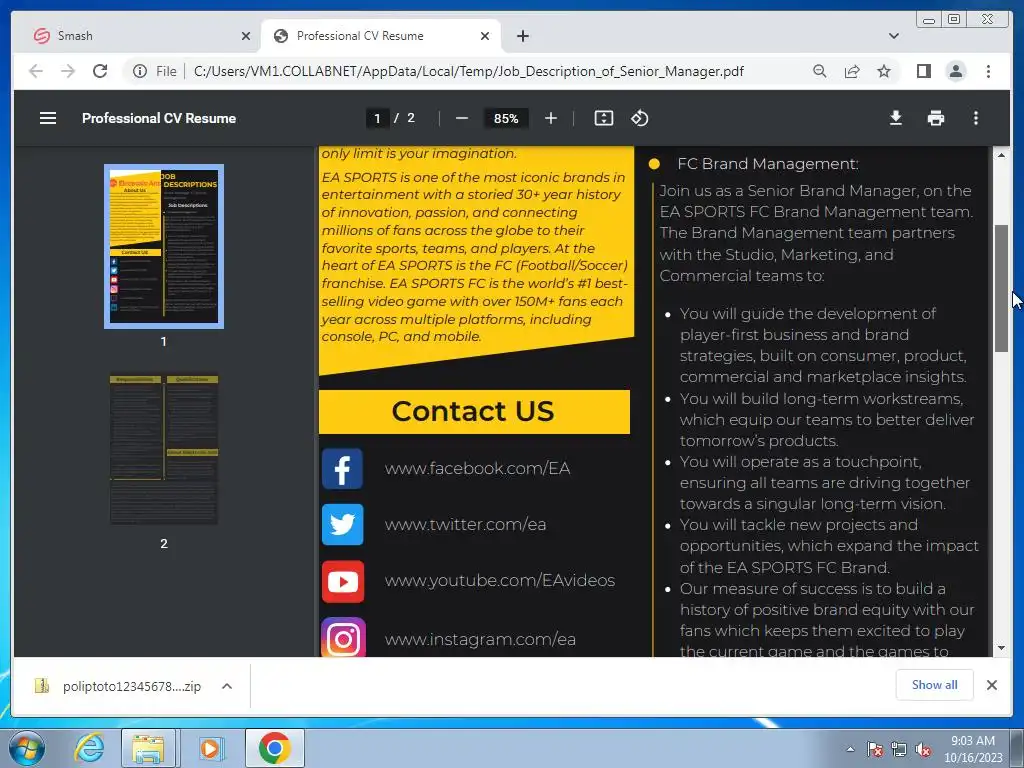Screen dimensions: 1024x768
Task: Open the Chrome profile avatar
Action: tap(955, 71)
